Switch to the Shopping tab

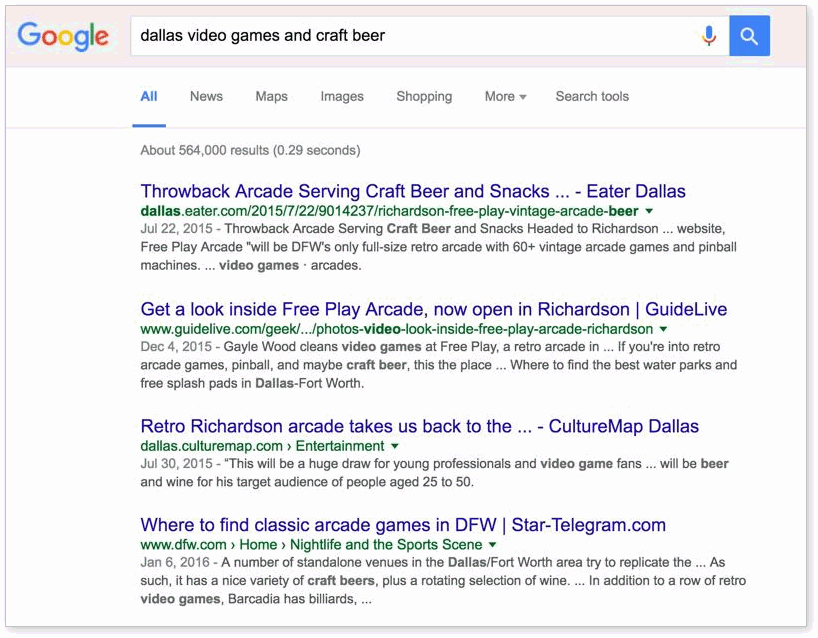(424, 97)
